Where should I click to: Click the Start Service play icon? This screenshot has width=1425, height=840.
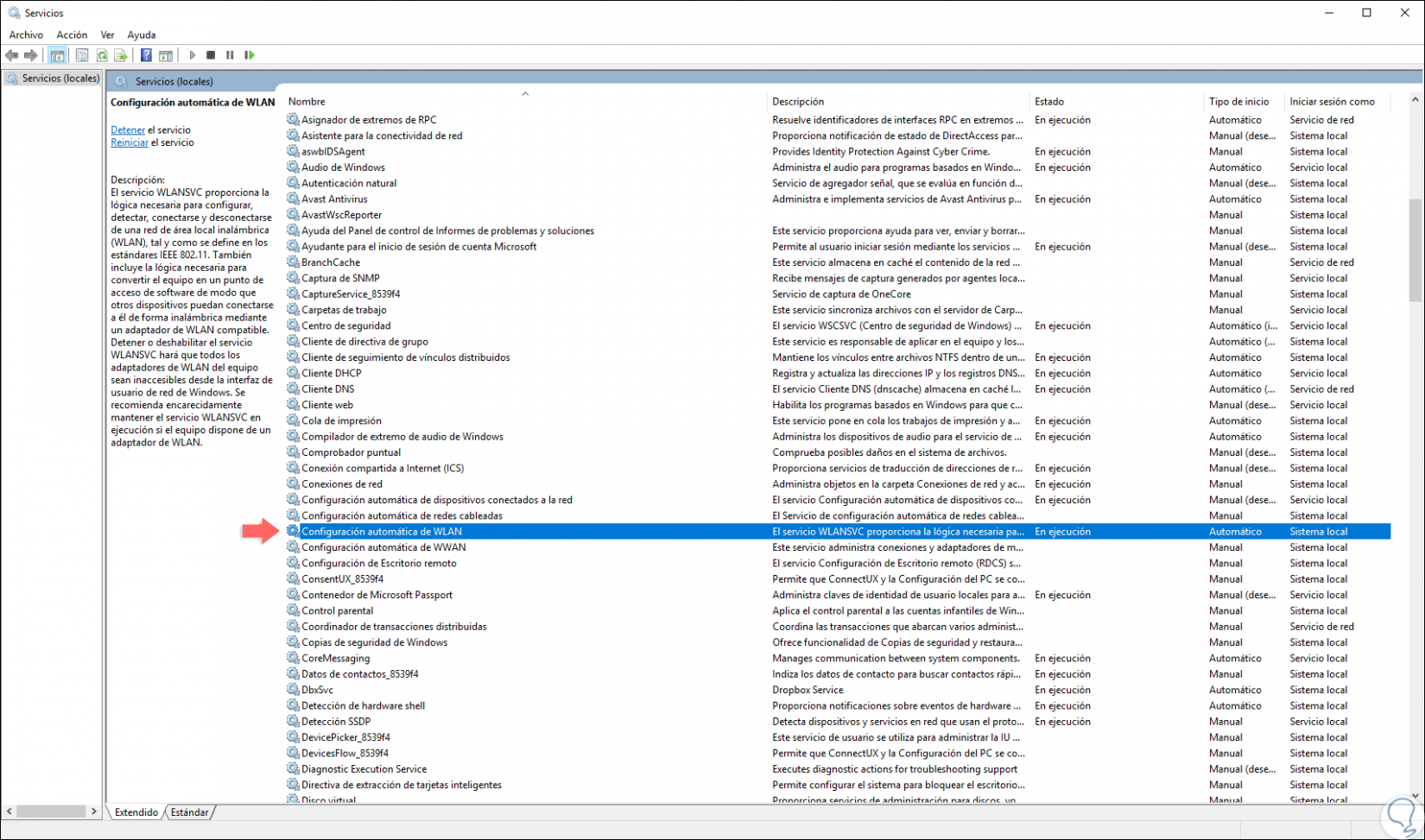pyautogui.click(x=192, y=55)
